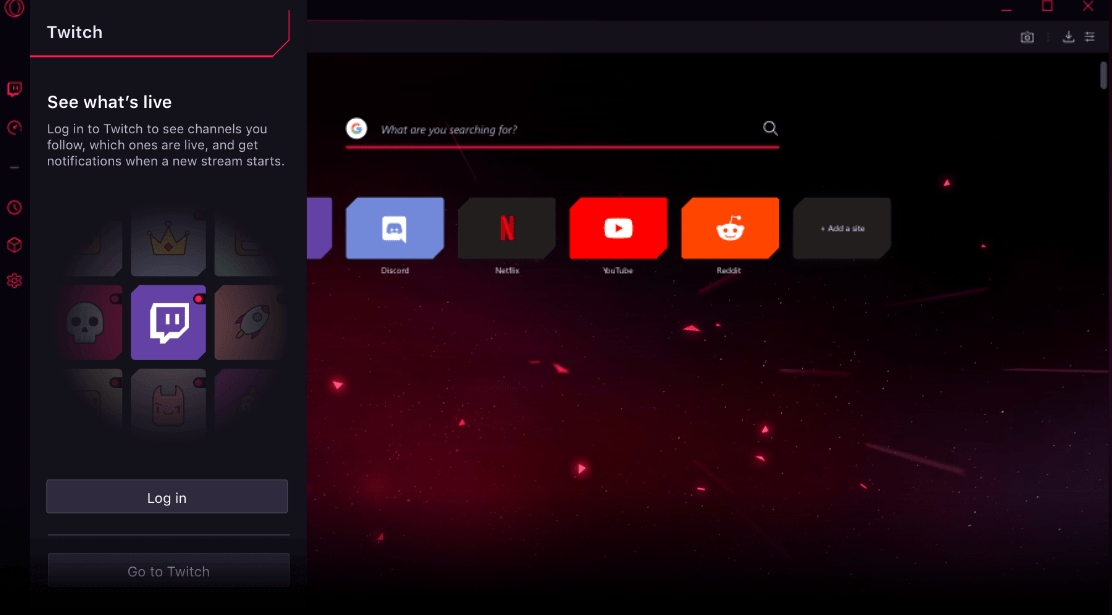The width and height of the screenshot is (1112, 615).
Task: Click the crown tile in panel artwork
Action: pyautogui.click(x=169, y=241)
